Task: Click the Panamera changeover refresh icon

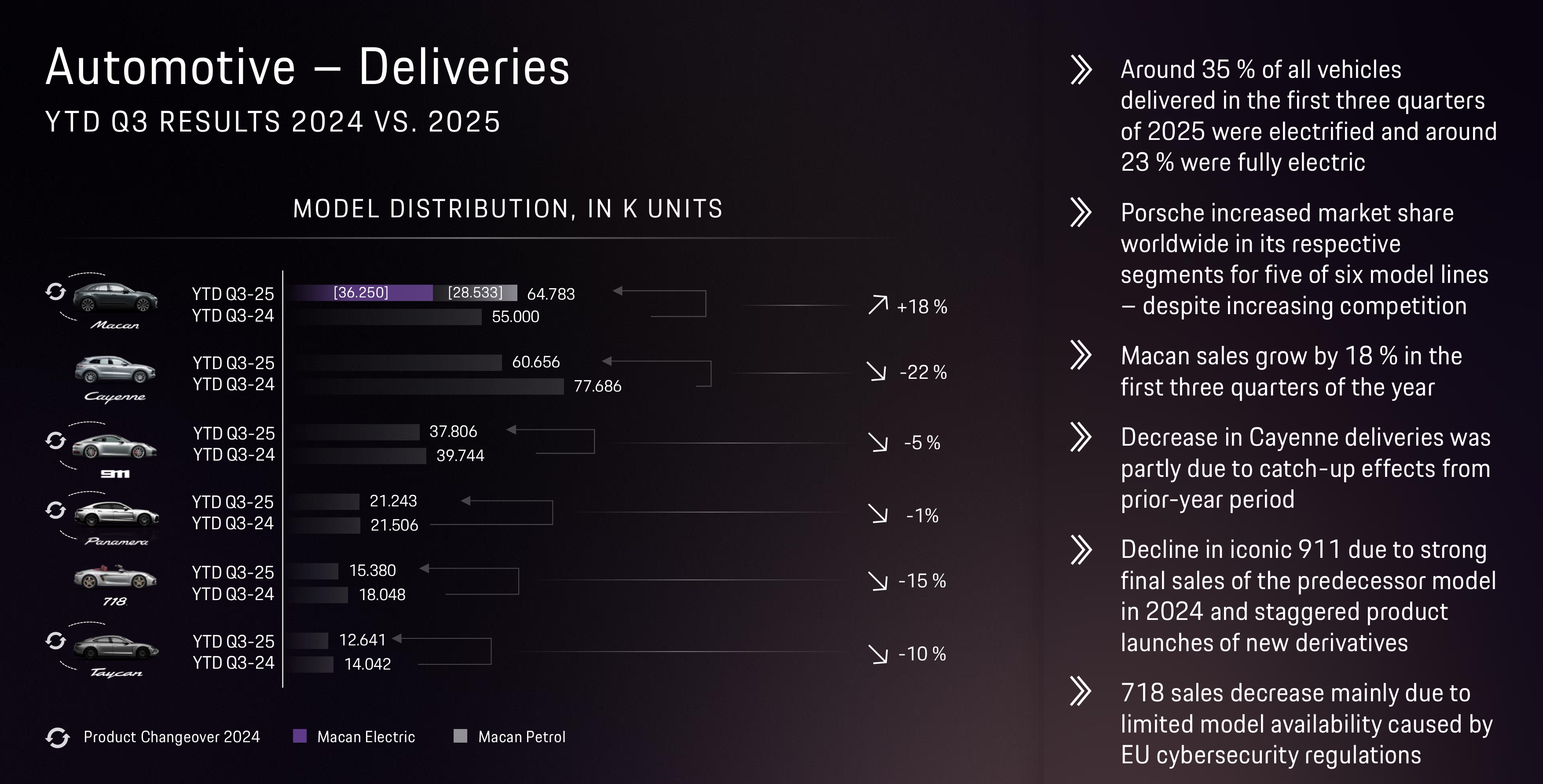Action: (x=56, y=510)
